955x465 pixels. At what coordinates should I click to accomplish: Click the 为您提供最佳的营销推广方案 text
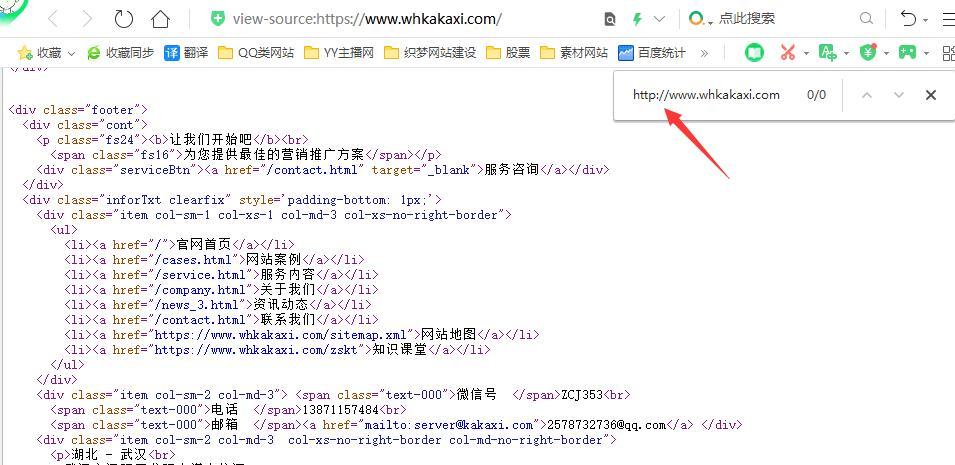(x=273, y=155)
